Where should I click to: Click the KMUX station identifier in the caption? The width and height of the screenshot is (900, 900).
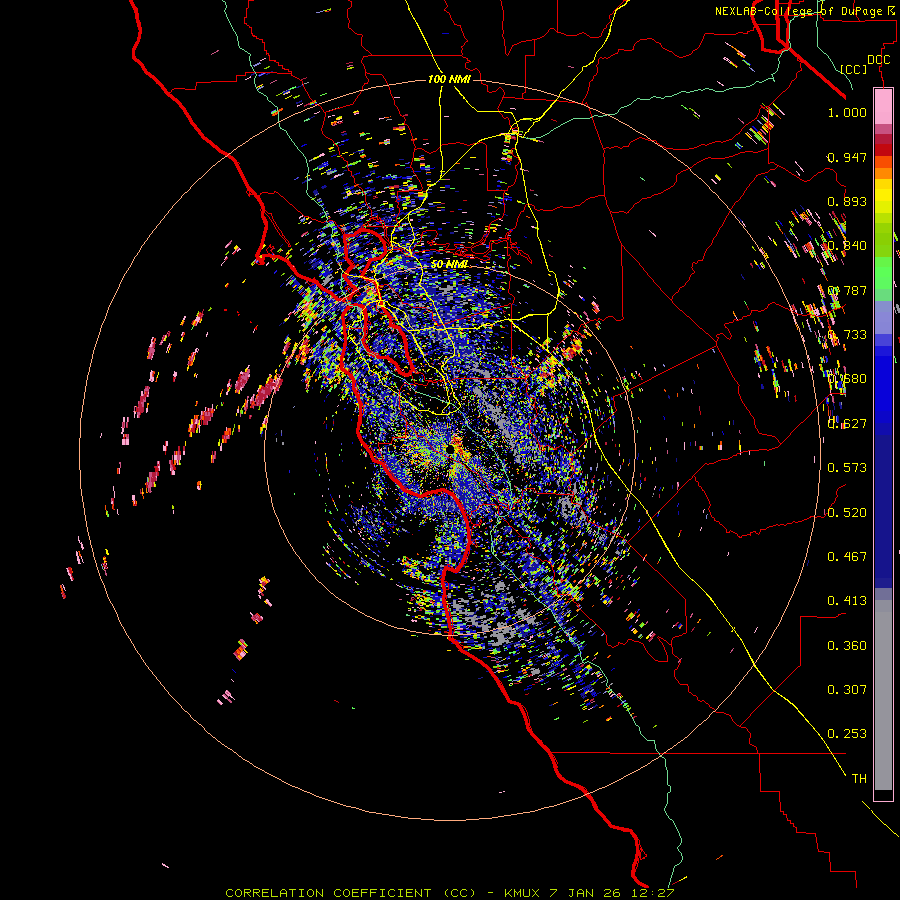(522, 893)
